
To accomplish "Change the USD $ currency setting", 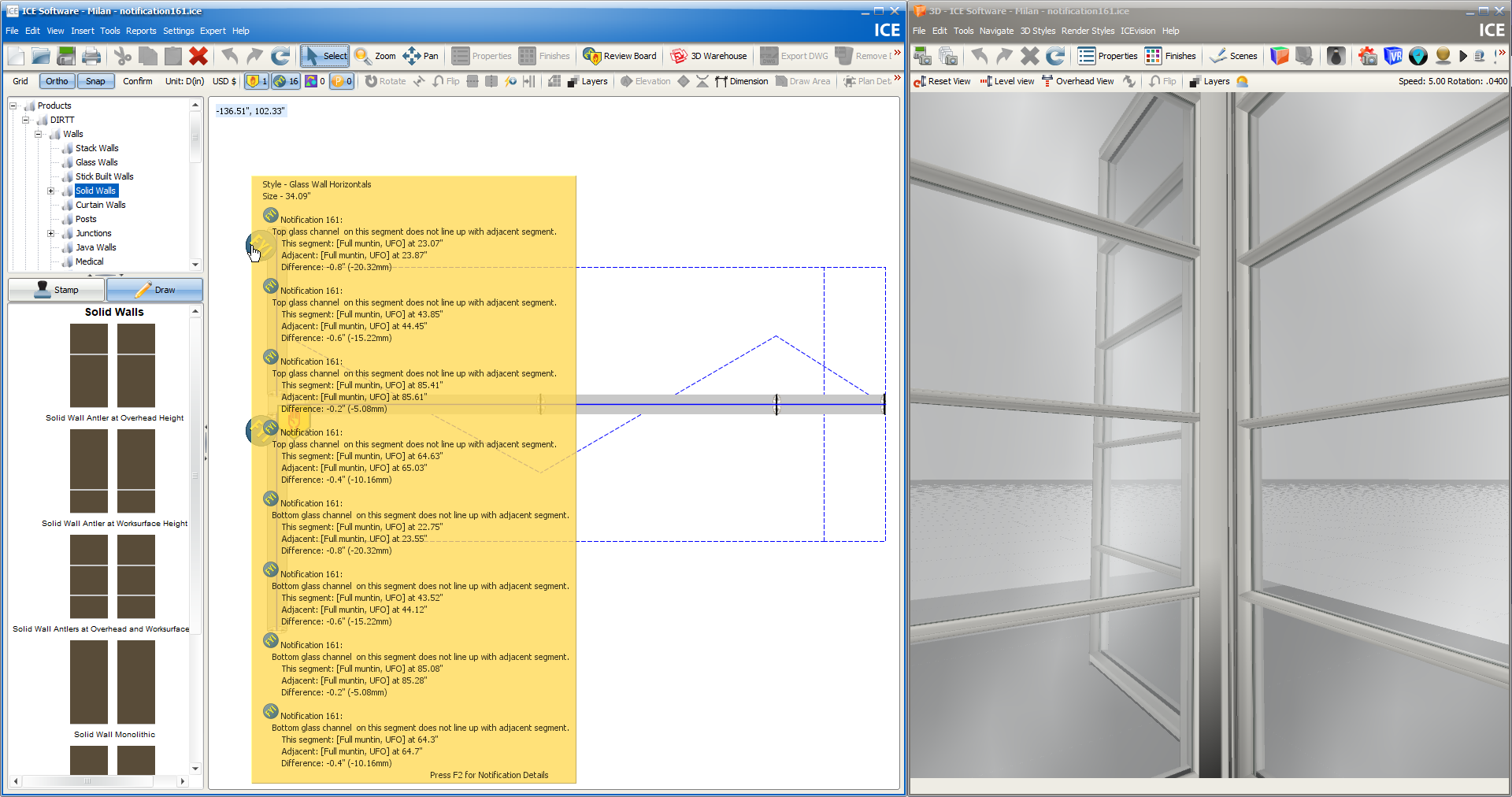I will point(224,81).
